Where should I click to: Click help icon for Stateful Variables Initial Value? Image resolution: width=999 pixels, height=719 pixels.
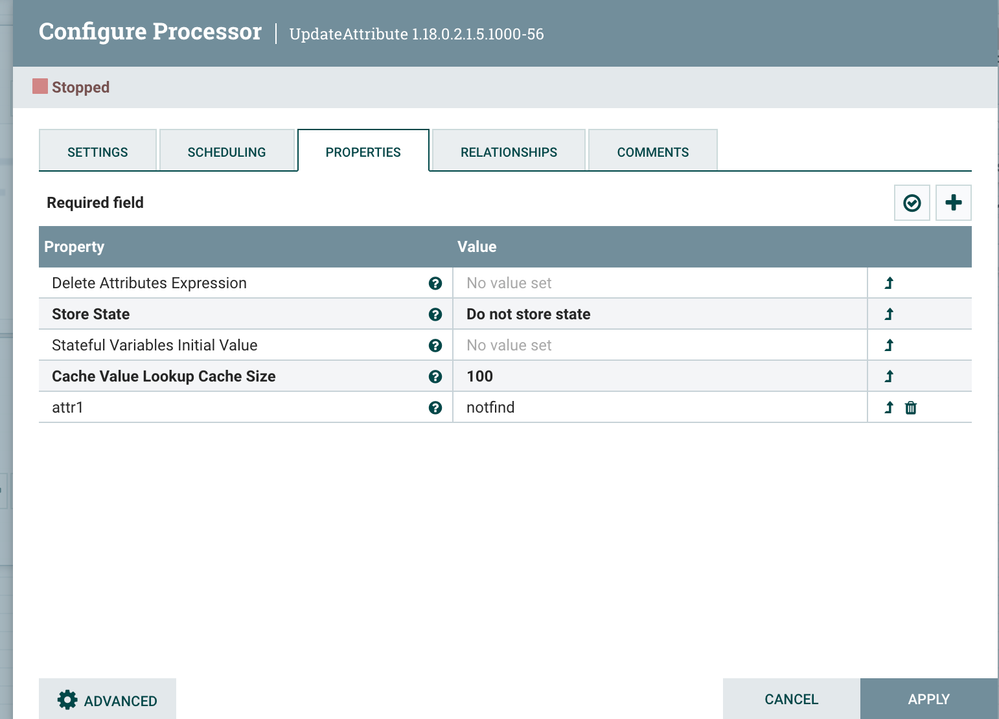coord(435,346)
